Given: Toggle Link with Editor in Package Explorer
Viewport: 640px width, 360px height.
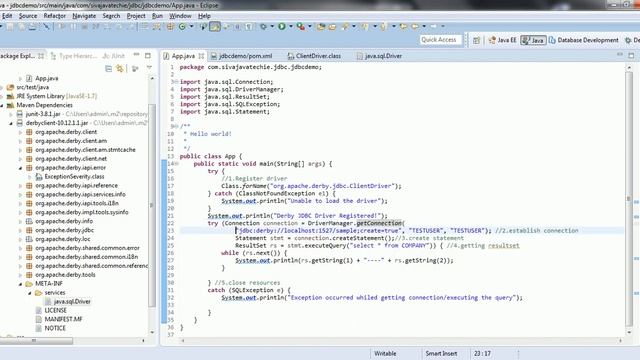Looking at the screenshot, I should pyautogui.click(x=120, y=69).
